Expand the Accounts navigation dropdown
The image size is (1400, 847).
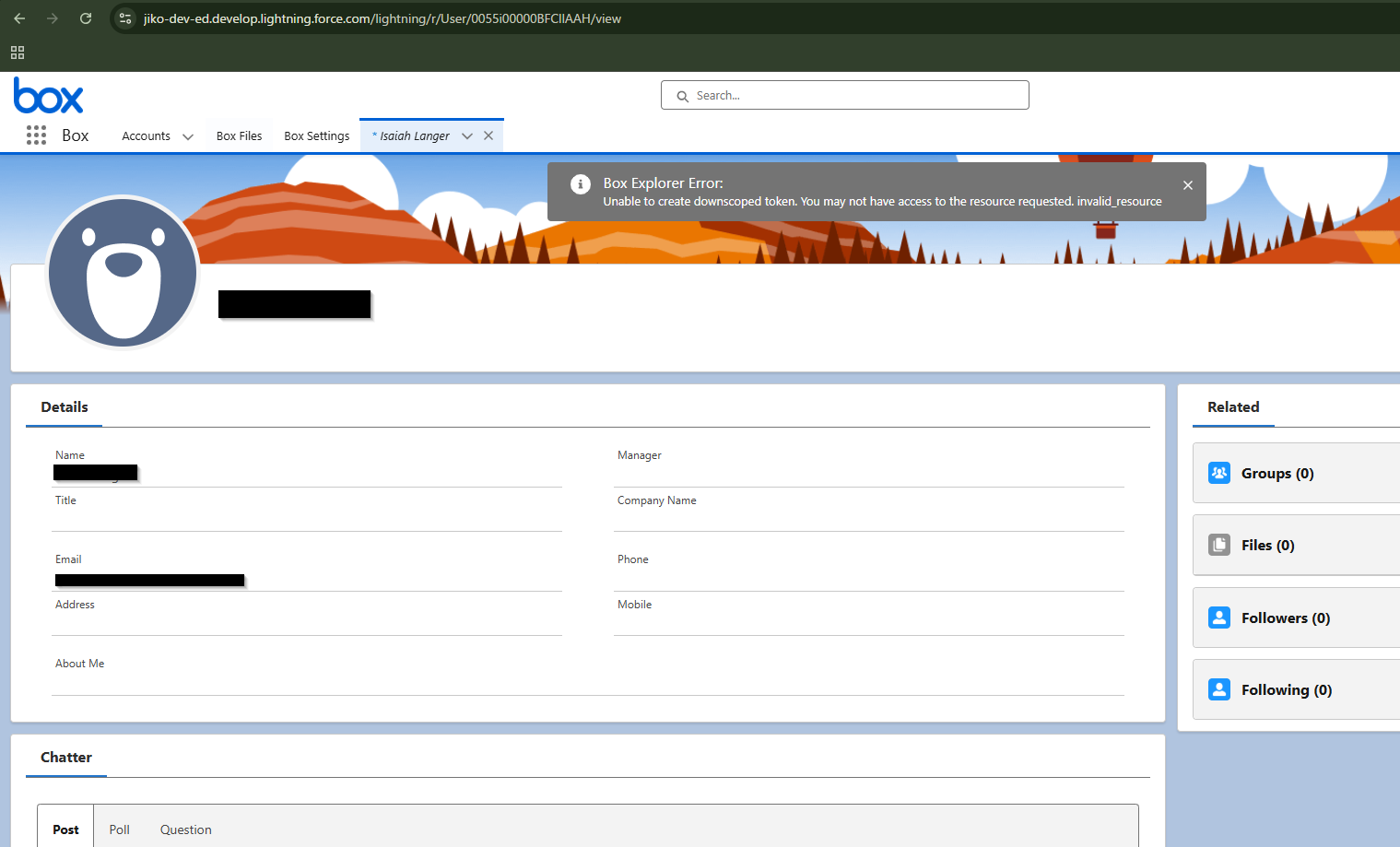[x=188, y=136]
